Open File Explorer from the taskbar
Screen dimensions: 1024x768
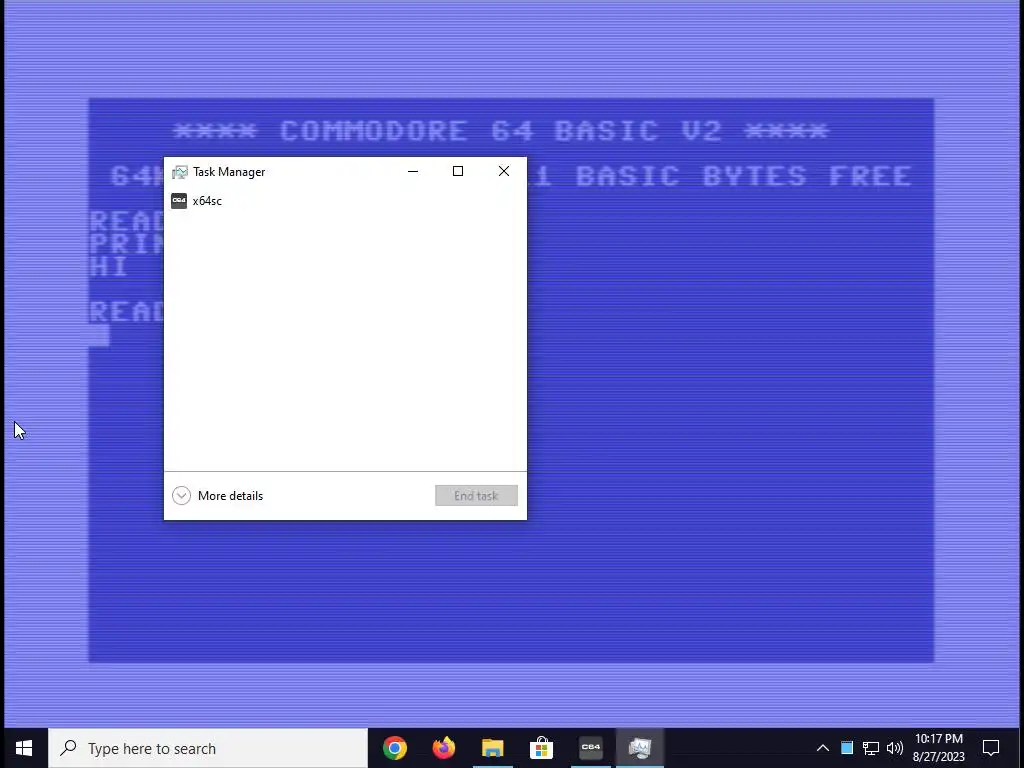click(492, 748)
